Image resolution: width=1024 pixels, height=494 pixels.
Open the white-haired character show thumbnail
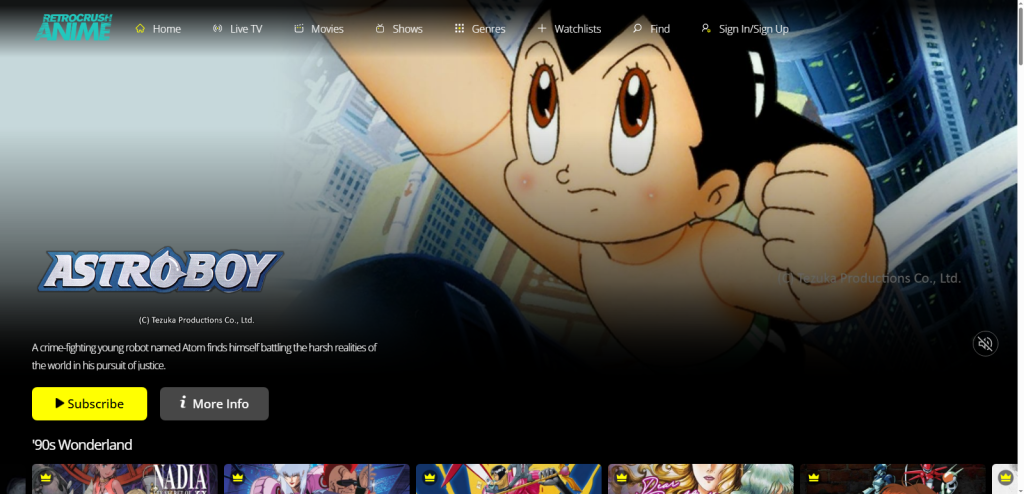pos(317,479)
